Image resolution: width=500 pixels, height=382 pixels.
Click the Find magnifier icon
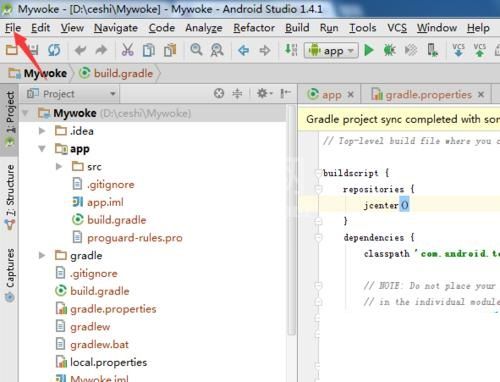pos(196,50)
